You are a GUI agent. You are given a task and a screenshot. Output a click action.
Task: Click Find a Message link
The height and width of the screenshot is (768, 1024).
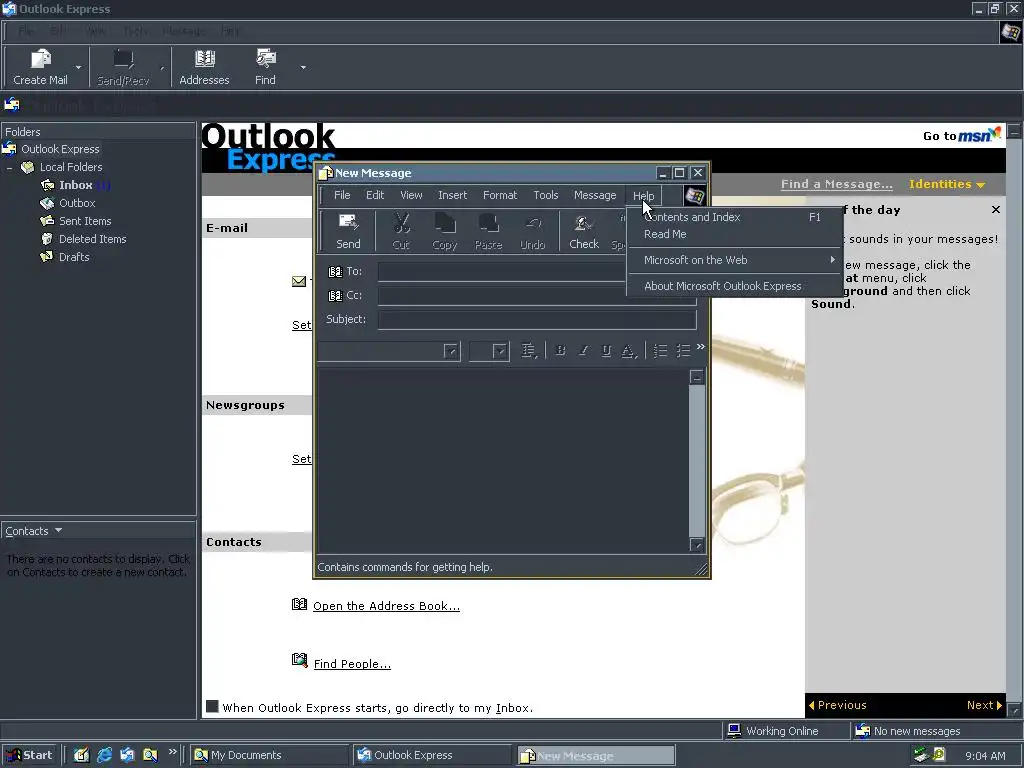pyautogui.click(x=837, y=184)
